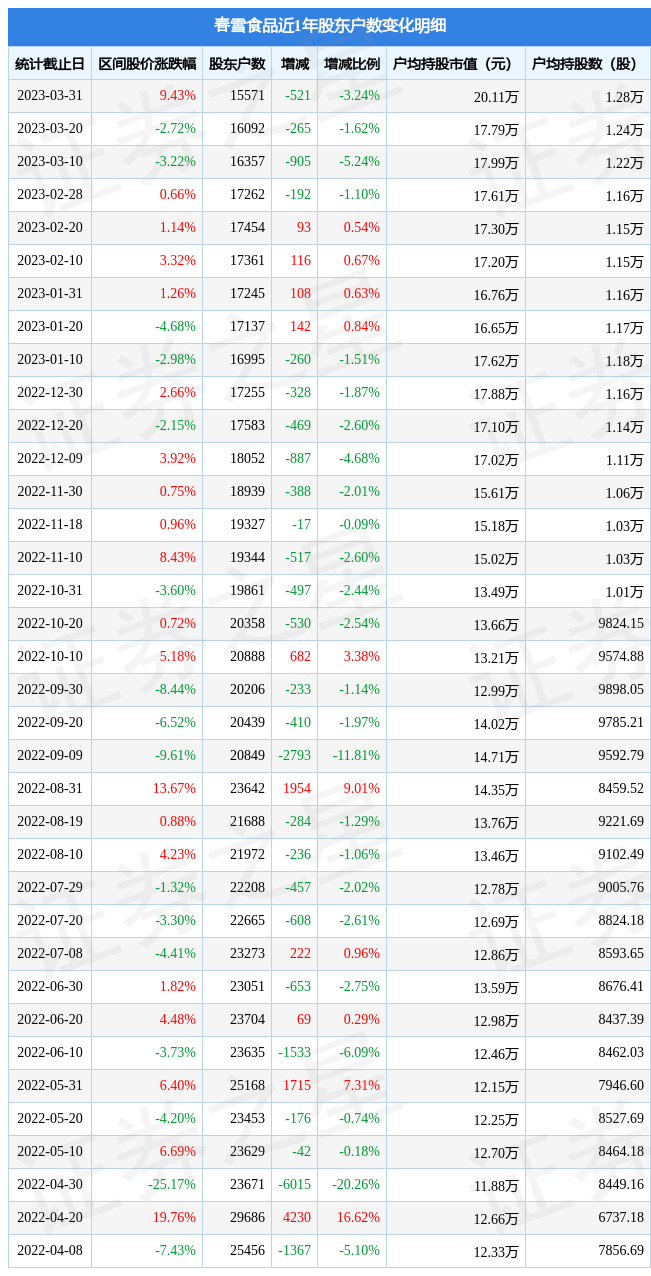Click the 区间股价涨跌幅 column header
Image resolution: width=651 pixels, height=1276 pixels.
pyautogui.click(x=147, y=64)
